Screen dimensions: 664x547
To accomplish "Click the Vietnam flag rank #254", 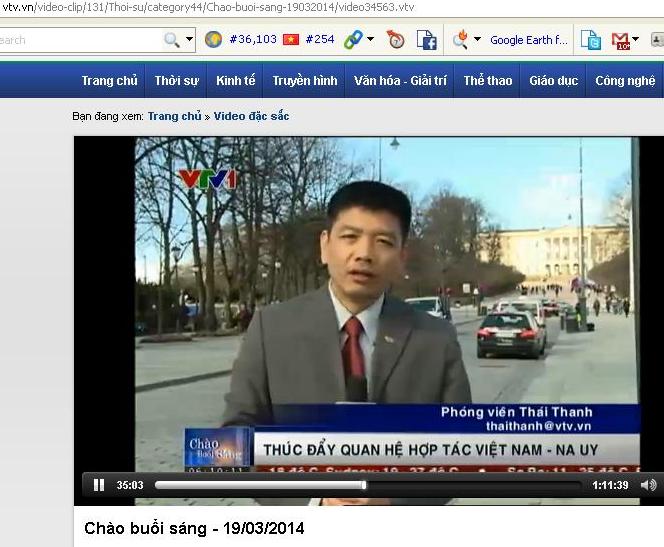I will pos(291,40).
